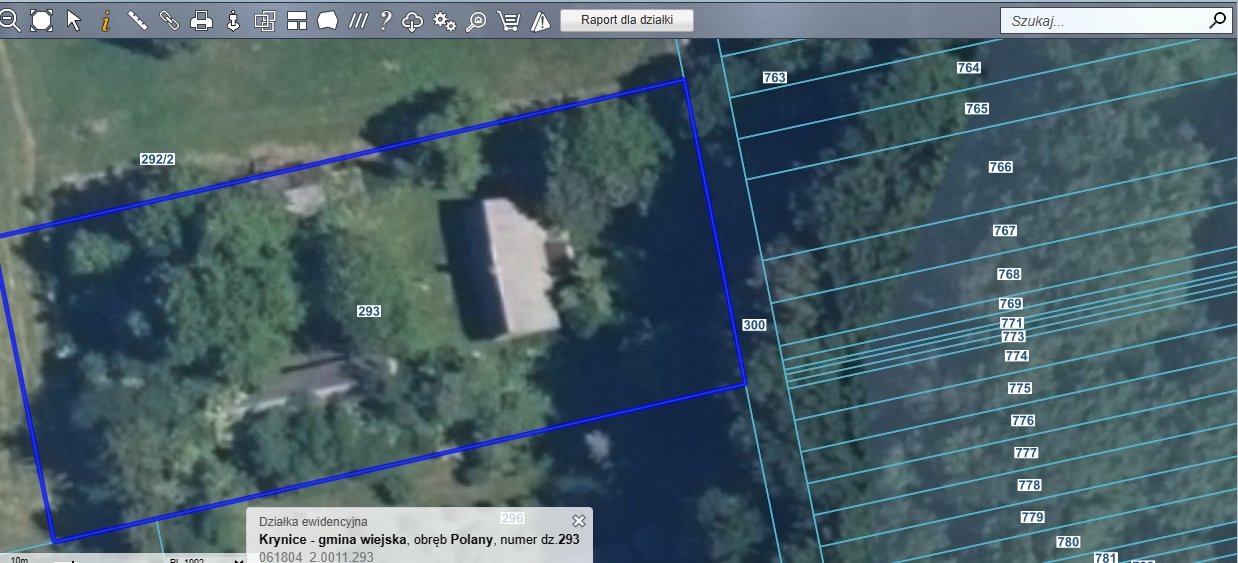Open help via the question mark icon
Image resolution: width=1238 pixels, height=563 pixels.
[x=385, y=20]
